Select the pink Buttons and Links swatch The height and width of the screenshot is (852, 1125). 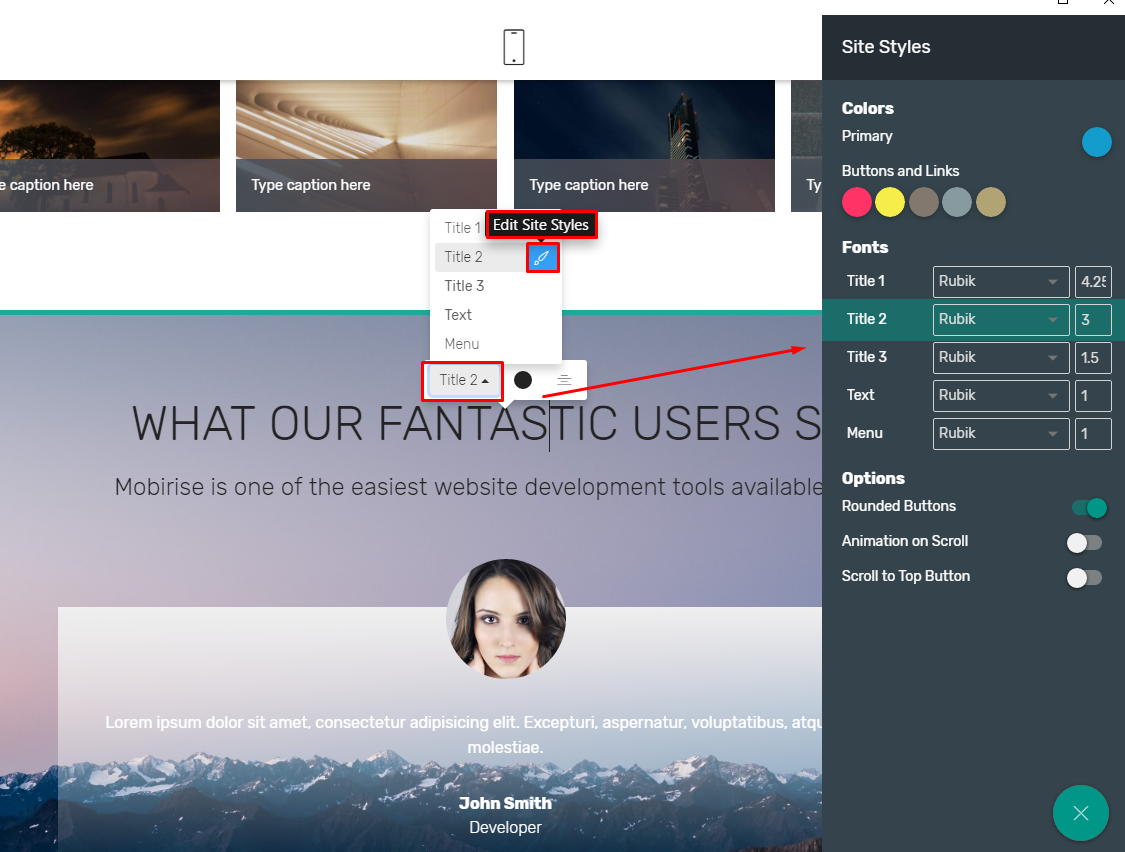click(856, 202)
